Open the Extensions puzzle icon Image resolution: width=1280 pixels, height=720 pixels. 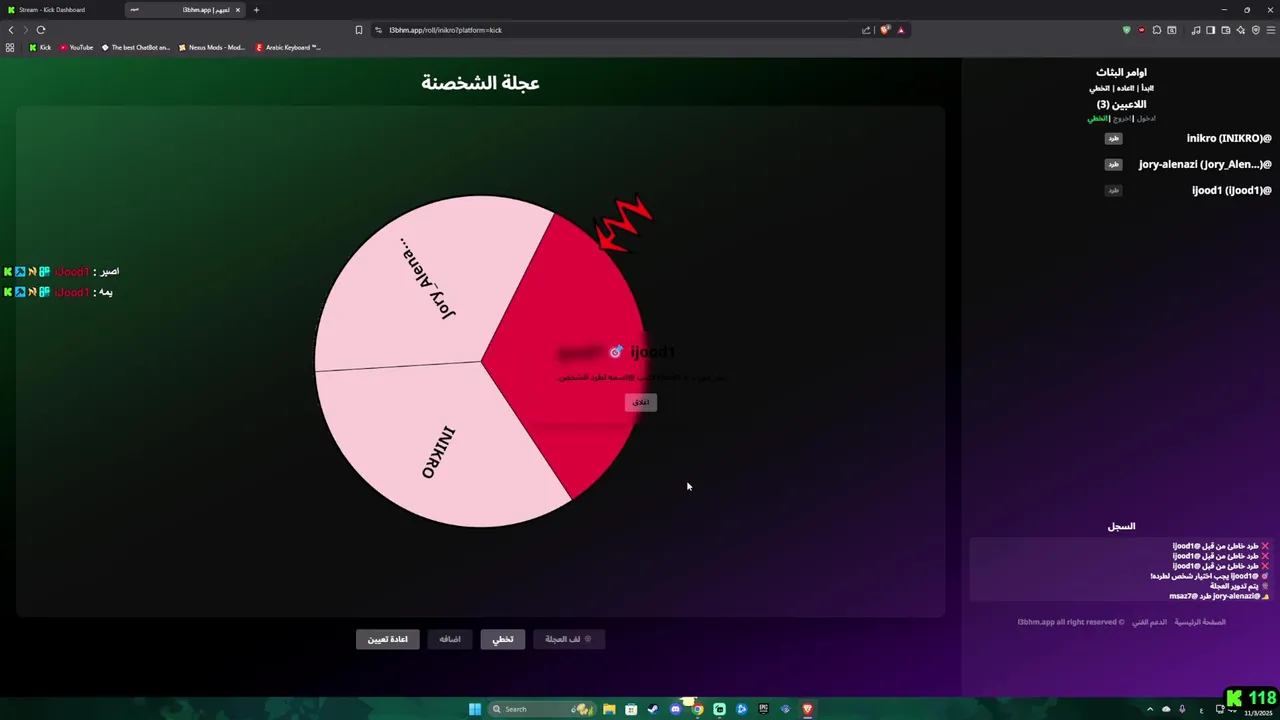(1157, 30)
